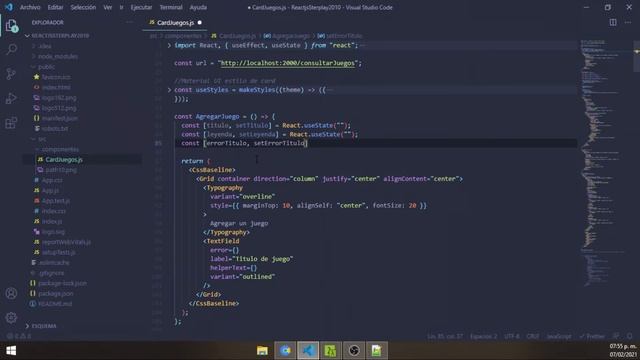Screen dimensions: 640x360
Task: Click the taskbar clock and date
Action: (x=623, y=351)
